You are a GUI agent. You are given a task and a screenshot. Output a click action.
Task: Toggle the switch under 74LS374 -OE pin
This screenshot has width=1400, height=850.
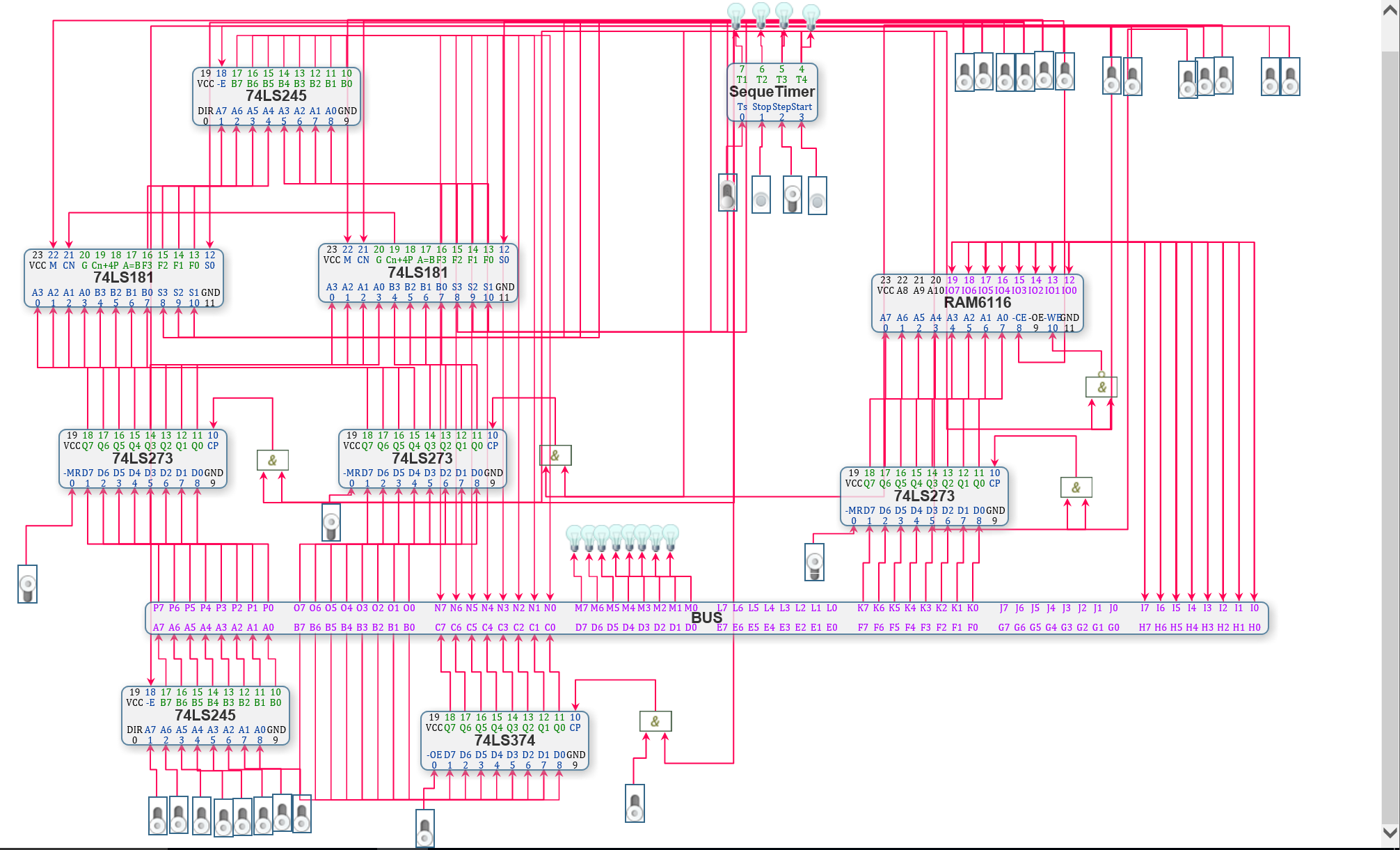[424, 828]
